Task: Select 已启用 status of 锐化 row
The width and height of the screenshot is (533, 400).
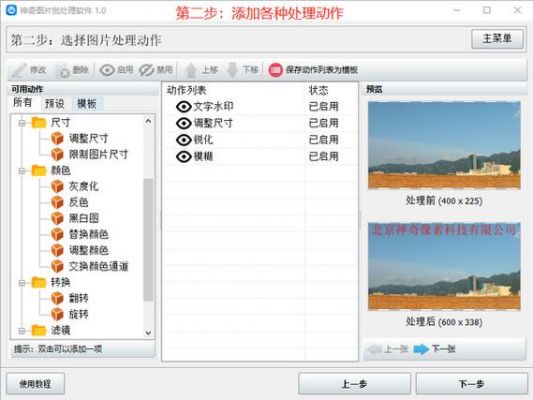Action: pos(323,140)
